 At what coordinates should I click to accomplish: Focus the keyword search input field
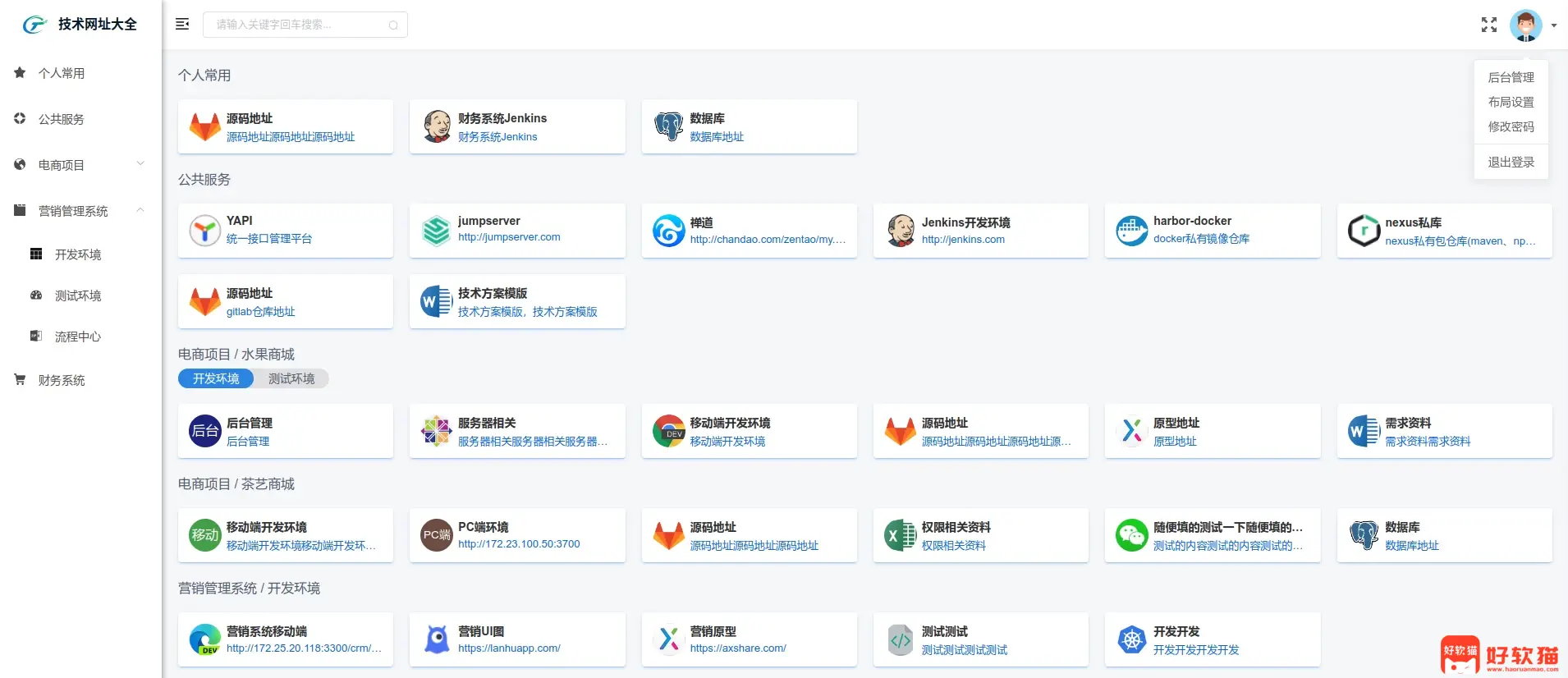coord(305,25)
